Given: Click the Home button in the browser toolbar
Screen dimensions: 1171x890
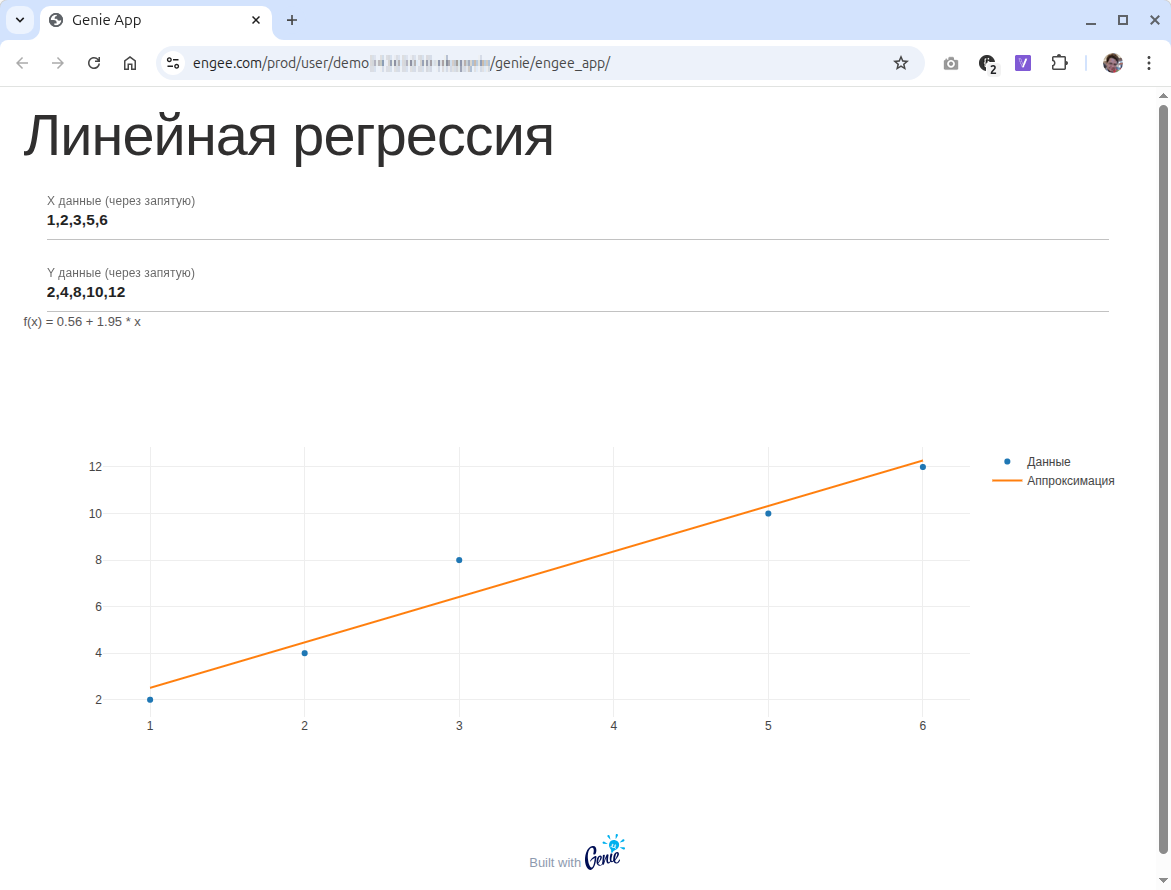Looking at the screenshot, I should click(x=130, y=62).
